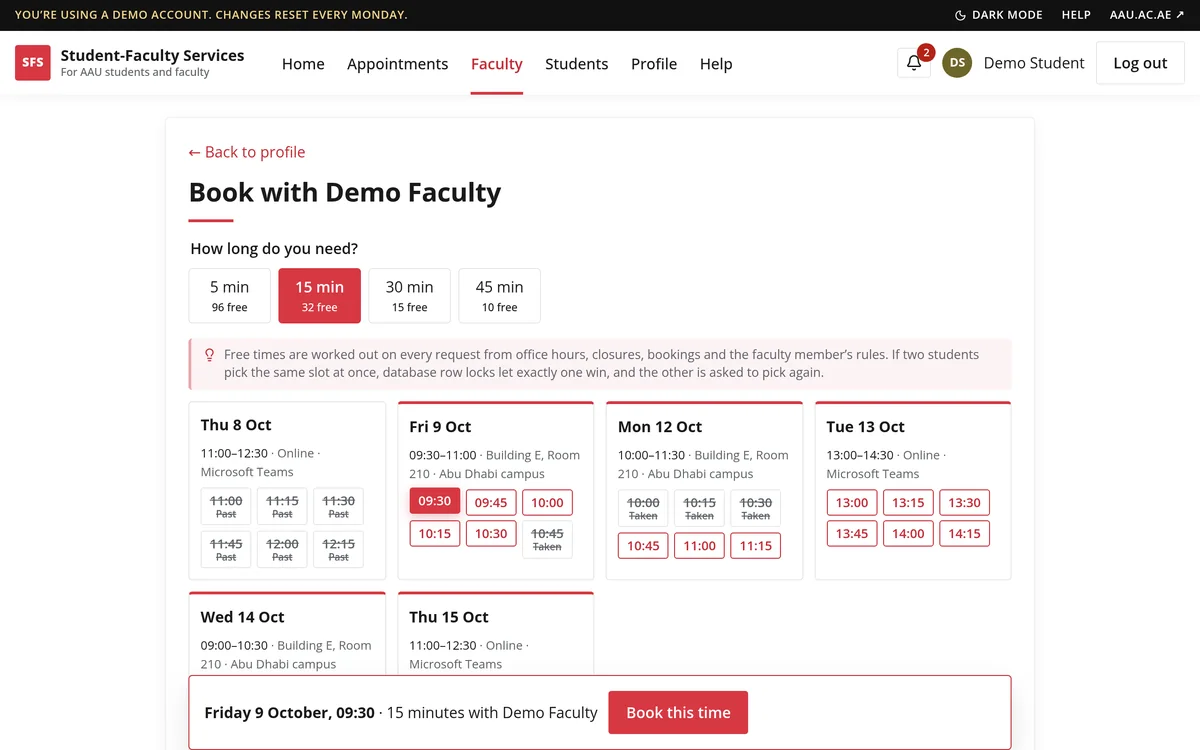Click the past 12:00 slot on Thu 8 Oct
Screen dimensions: 1200x750
(282, 549)
